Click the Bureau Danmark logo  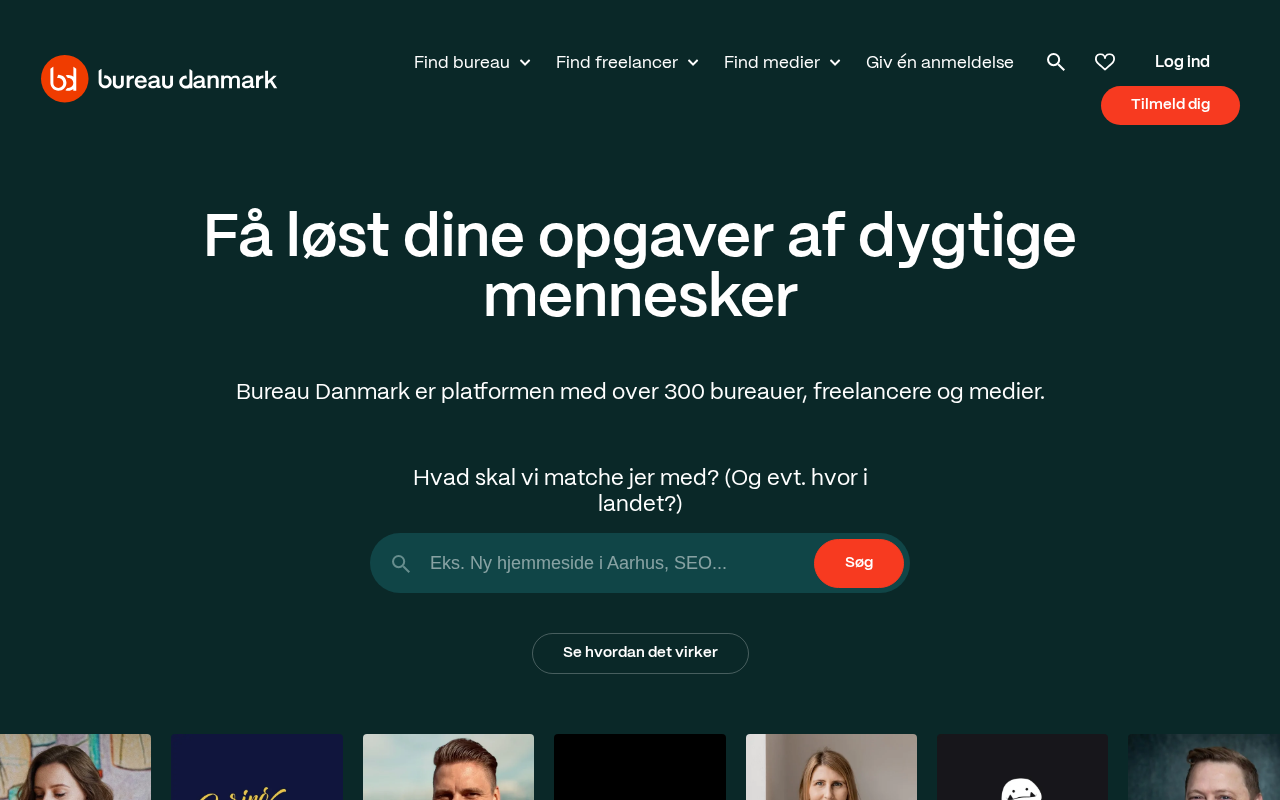pos(159,78)
